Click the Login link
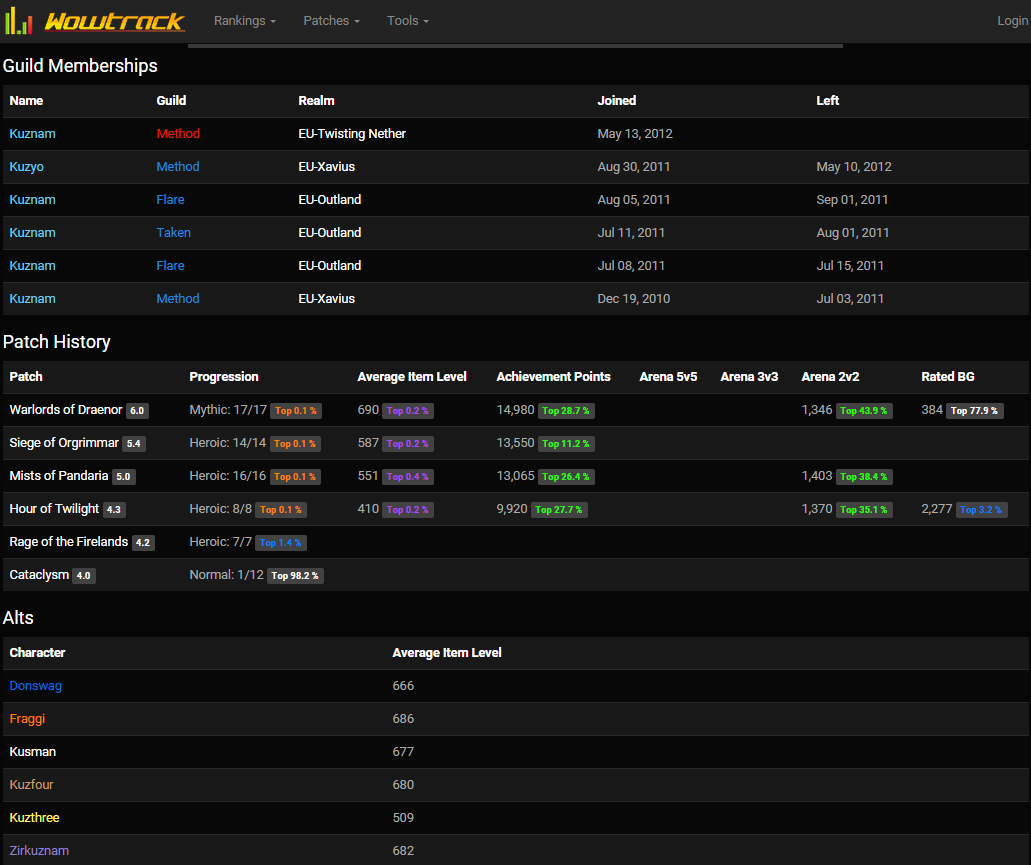Image resolution: width=1031 pixels, height=865 pixels. click(1012, 21)
